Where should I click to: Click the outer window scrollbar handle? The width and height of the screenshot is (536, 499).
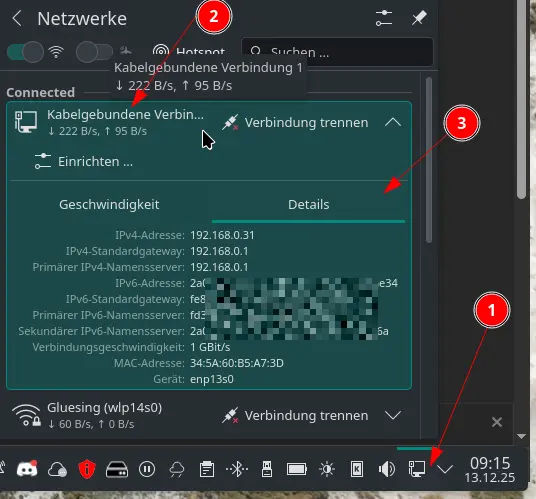pyautogui.click(x=521, y=99)
